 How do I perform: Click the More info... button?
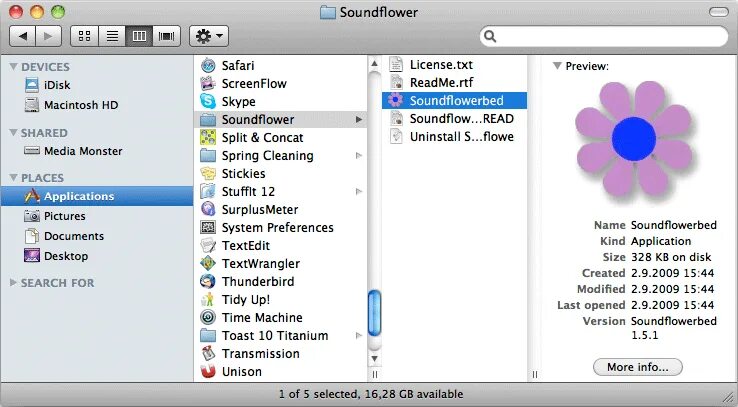tap(637, 367)
